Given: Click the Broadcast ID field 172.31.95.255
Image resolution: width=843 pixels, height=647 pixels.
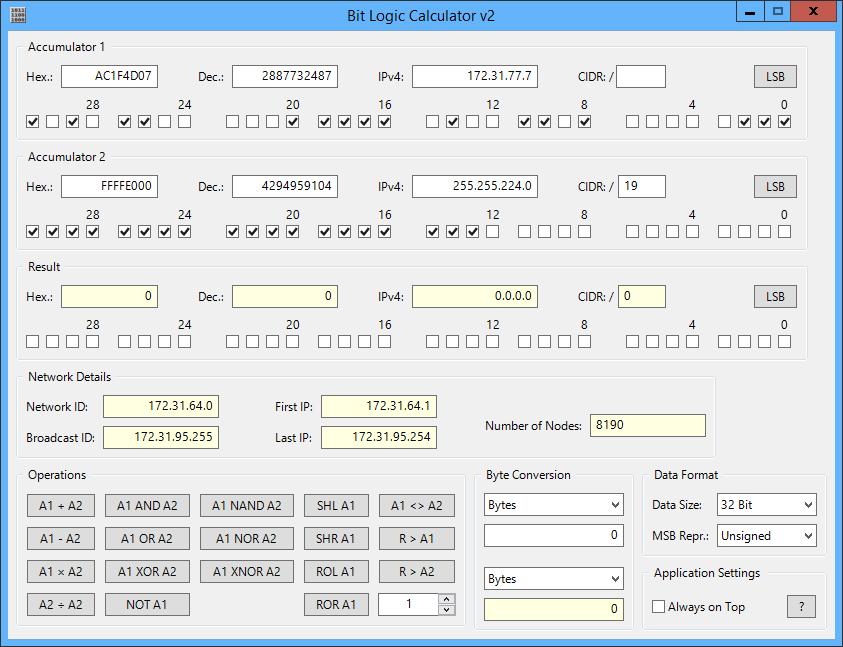Looking at the screenshot, I should (161, 437).
